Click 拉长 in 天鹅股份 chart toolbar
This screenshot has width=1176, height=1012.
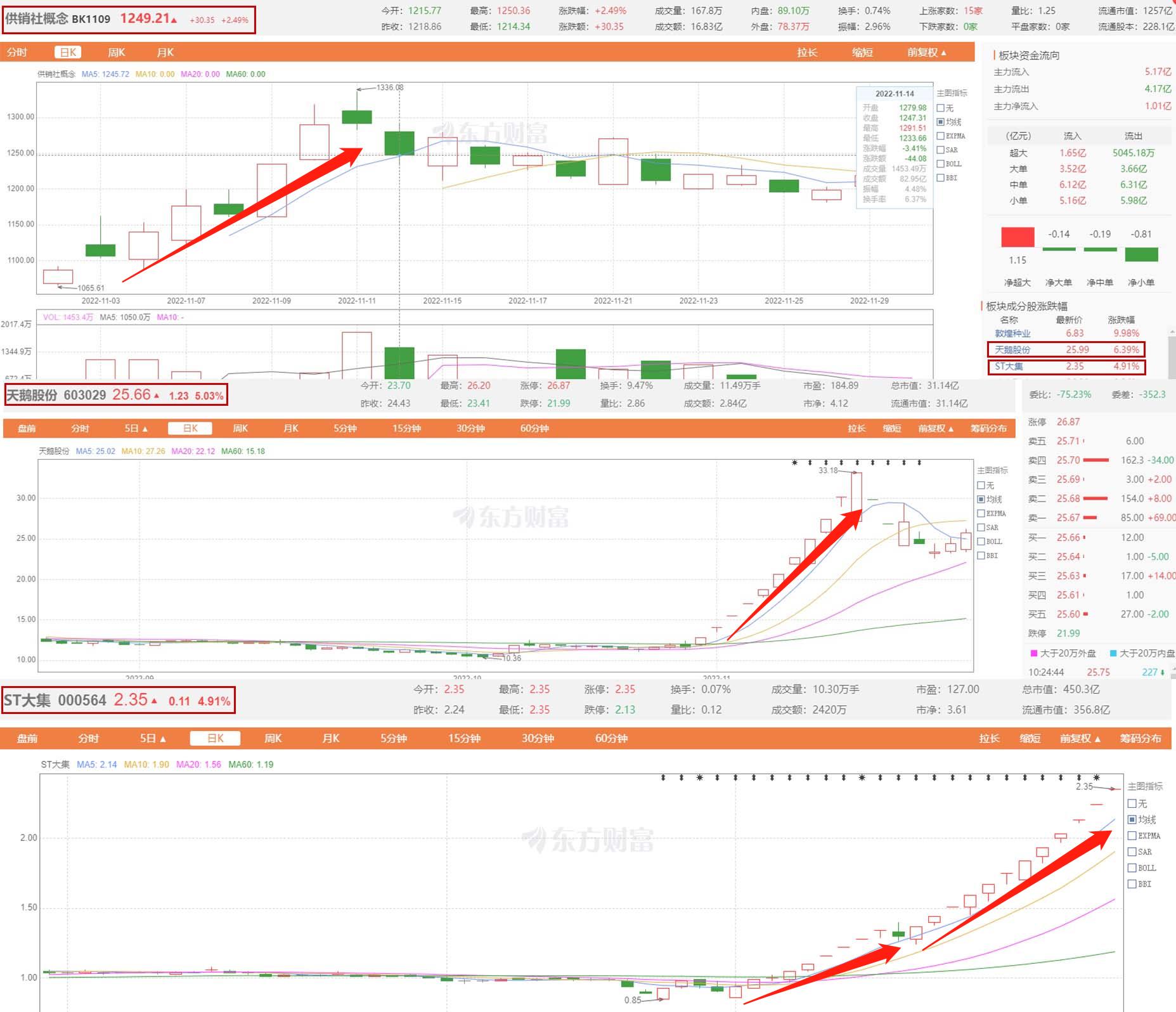click(856, 429)
